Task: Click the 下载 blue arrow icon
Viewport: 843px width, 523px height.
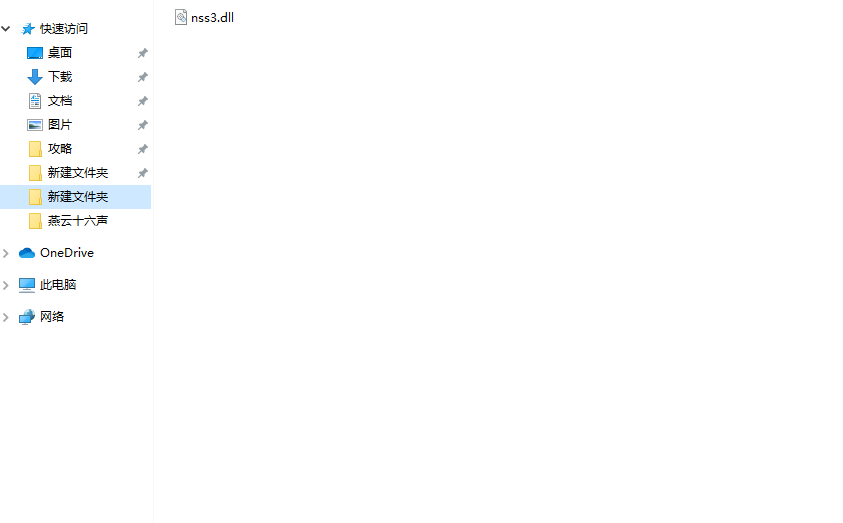Action: point(35,77)
